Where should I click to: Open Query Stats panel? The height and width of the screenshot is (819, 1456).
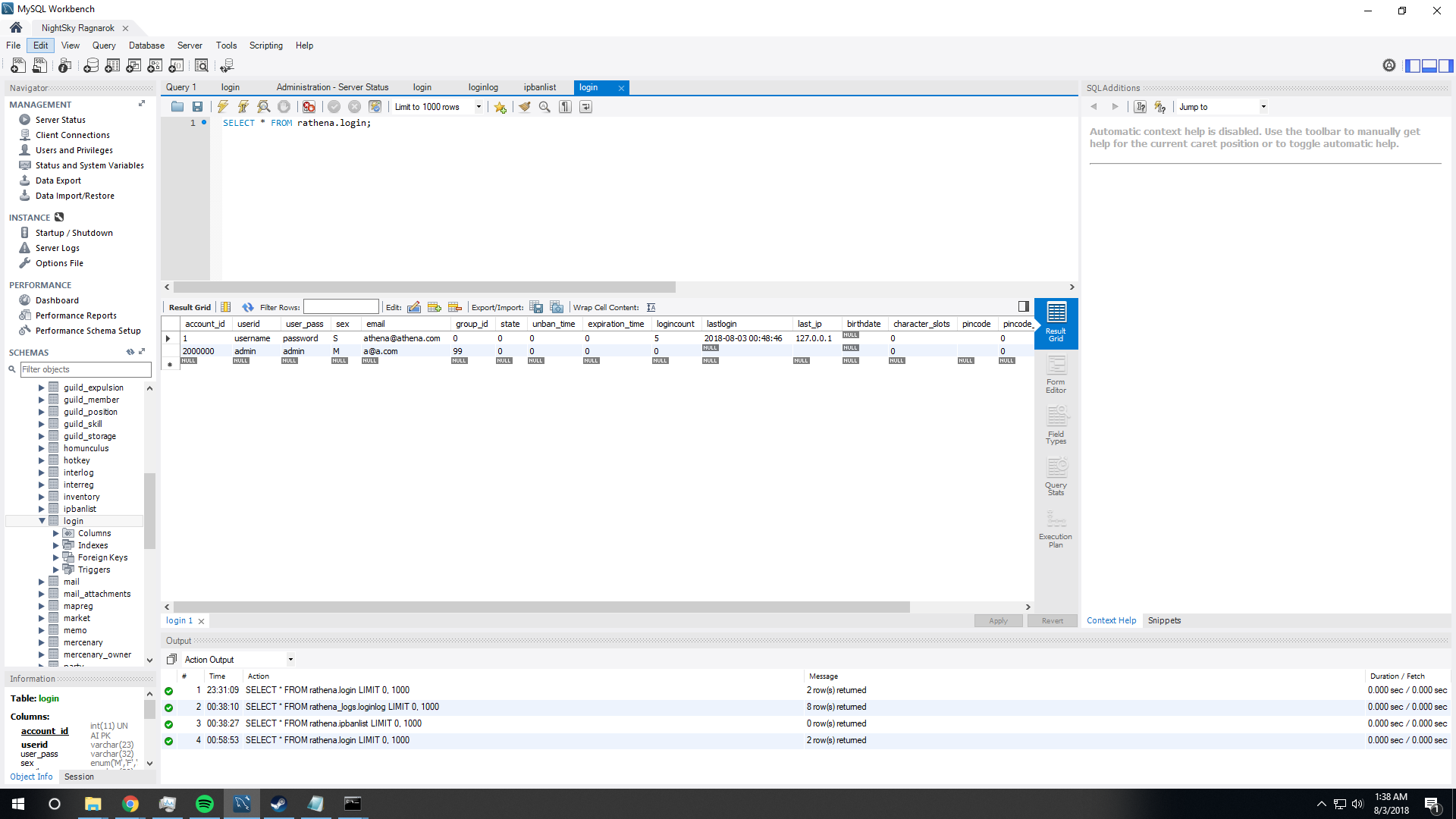point(1056,476)
